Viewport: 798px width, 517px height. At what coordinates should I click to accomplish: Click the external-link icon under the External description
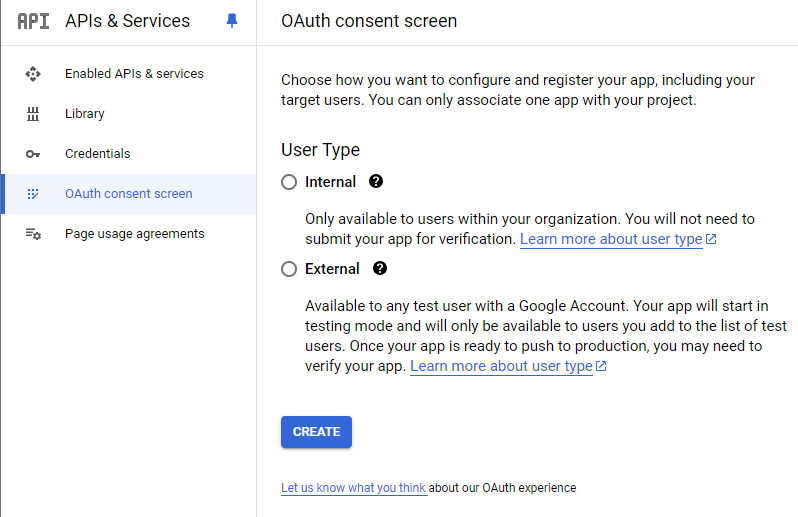pos(601,367)
